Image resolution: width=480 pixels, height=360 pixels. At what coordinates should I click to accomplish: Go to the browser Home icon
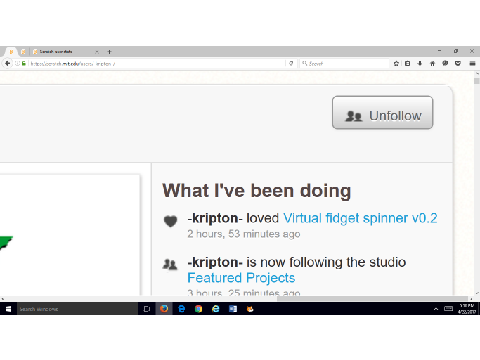coord(432,63)
